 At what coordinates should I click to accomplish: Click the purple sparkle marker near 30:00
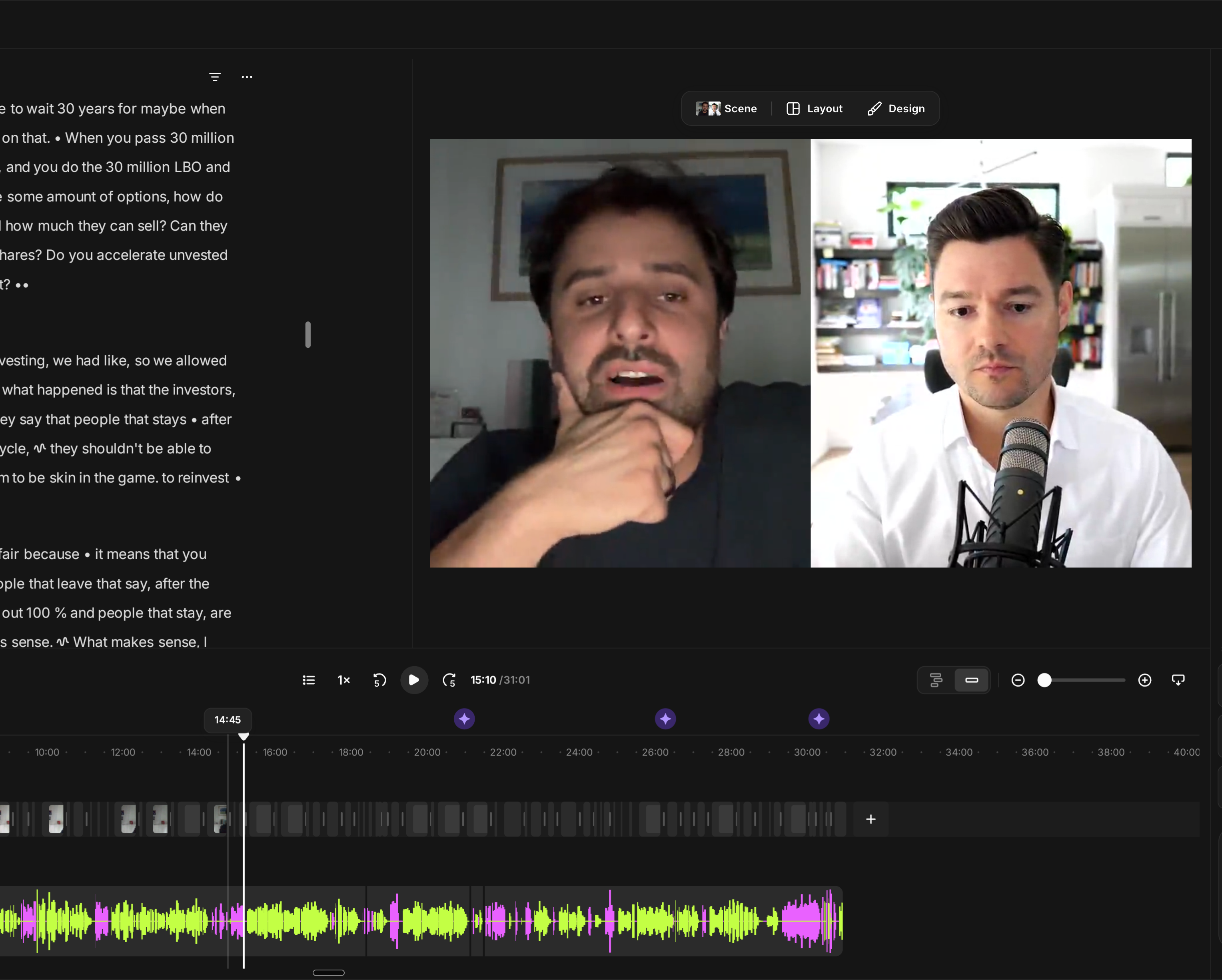pyautogui.click(x=819, y=719)
